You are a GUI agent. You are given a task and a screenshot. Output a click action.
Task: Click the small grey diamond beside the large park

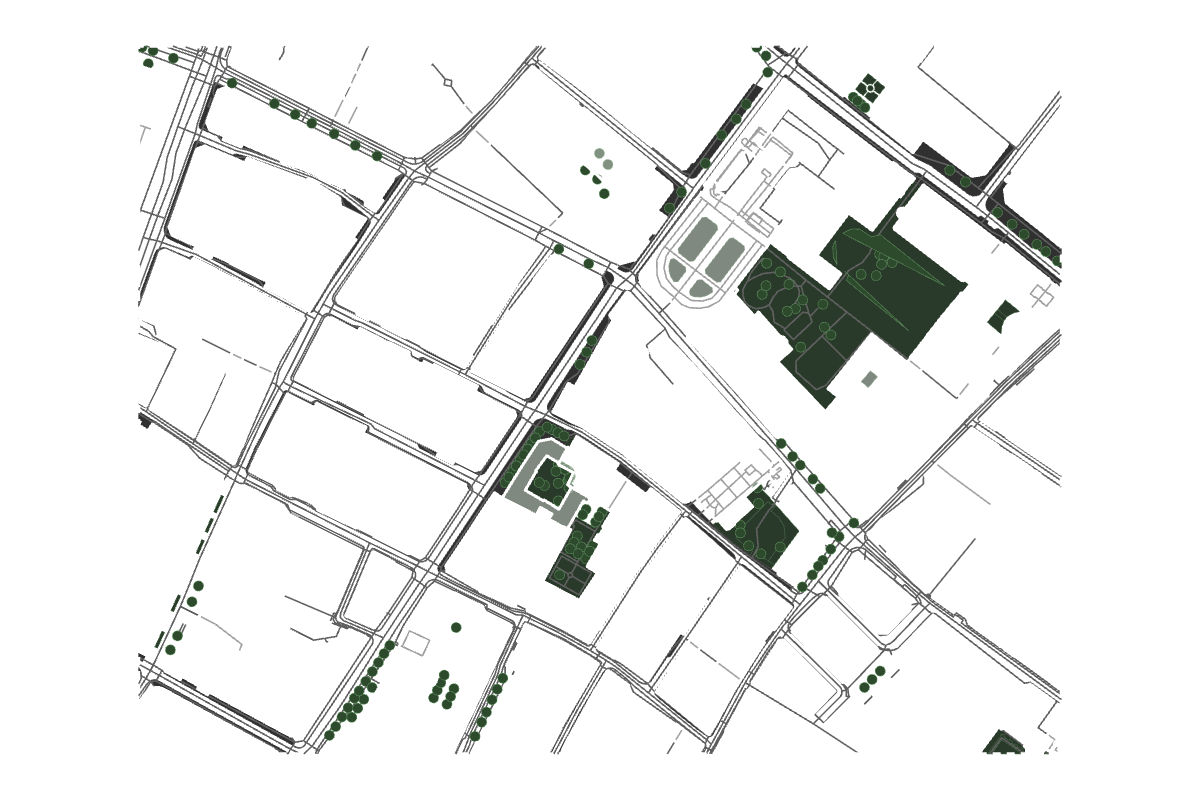tap(869, 379)
